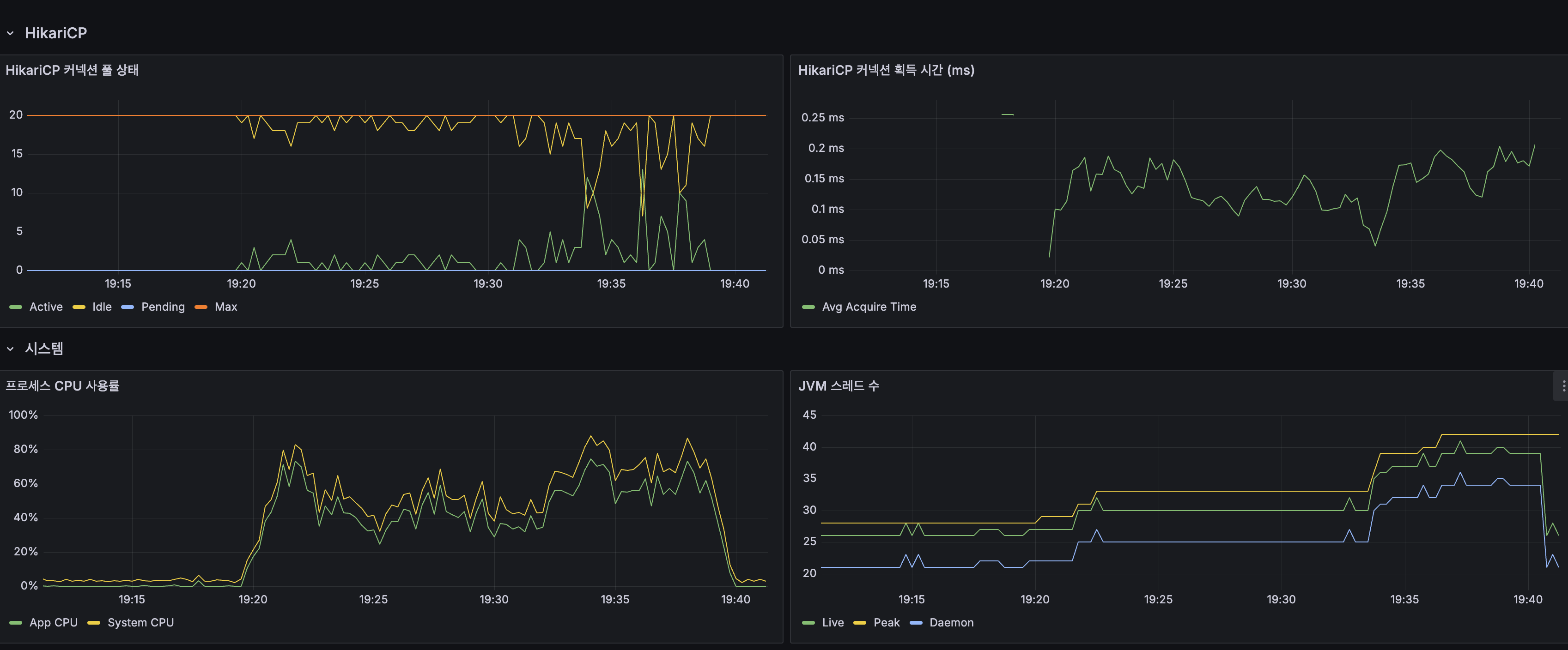Toggle App CPU legend series

pos(54,623)
